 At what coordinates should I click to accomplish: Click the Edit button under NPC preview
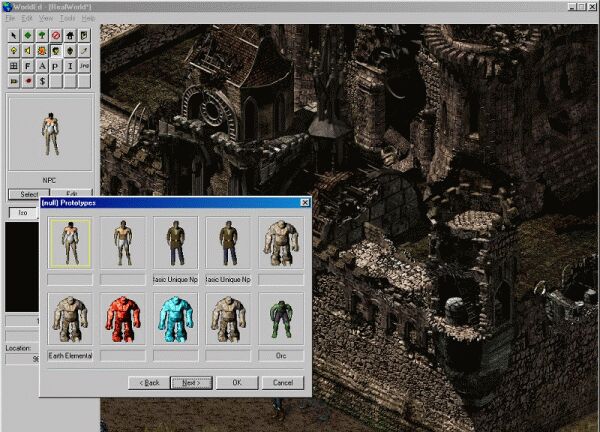(x=72, y=193)
